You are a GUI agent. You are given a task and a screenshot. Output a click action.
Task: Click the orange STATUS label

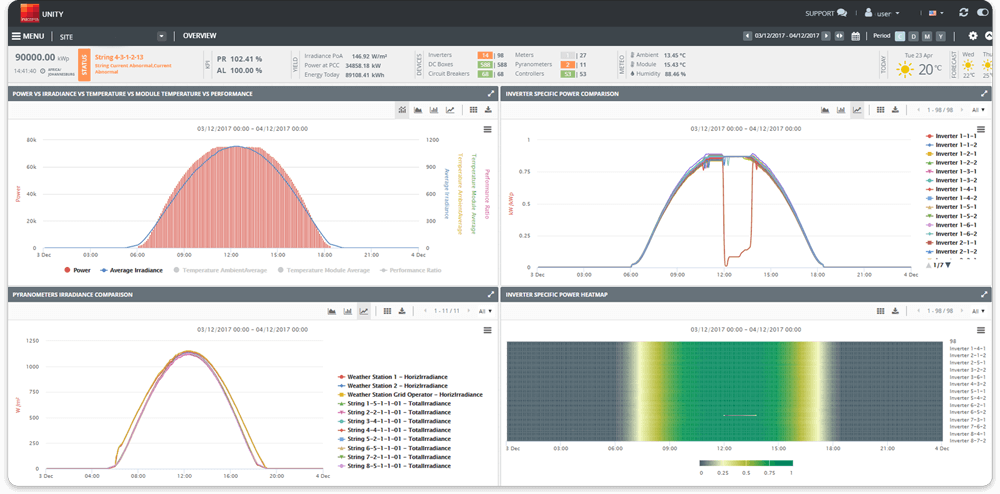84,65
